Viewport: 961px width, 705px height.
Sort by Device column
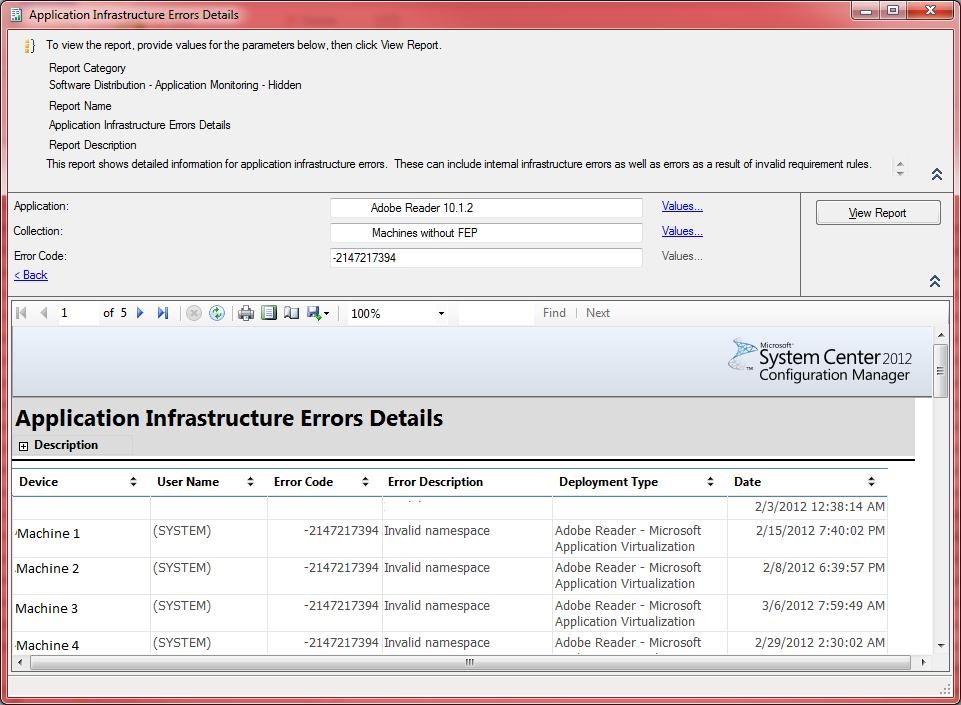pos(133,482)
